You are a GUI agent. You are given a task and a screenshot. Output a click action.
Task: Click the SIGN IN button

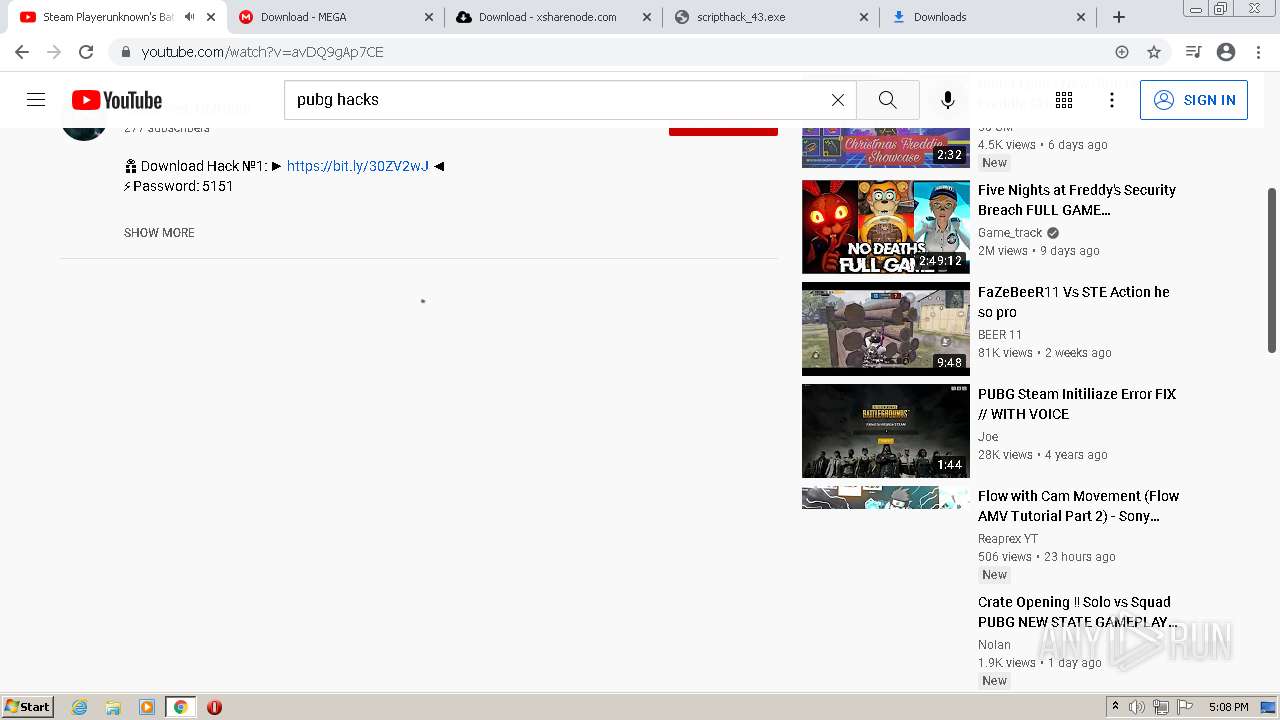[x=1194, y=100]
